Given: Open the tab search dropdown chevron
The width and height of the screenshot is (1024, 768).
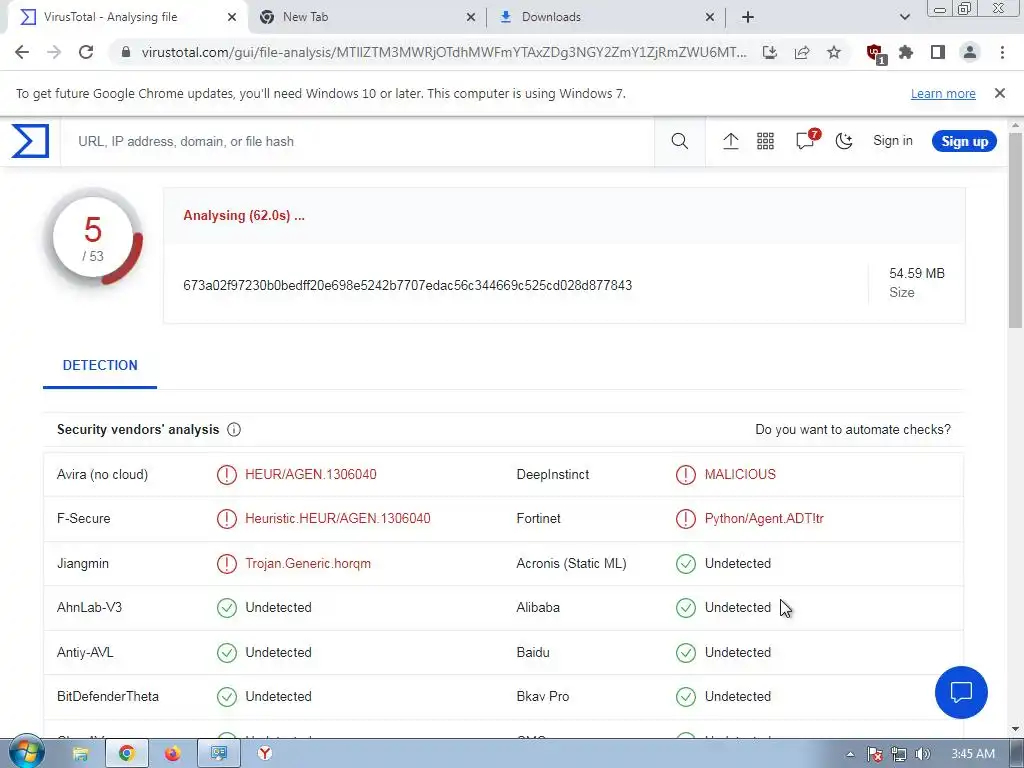Looking at the screenshot, I should point(904,17).
